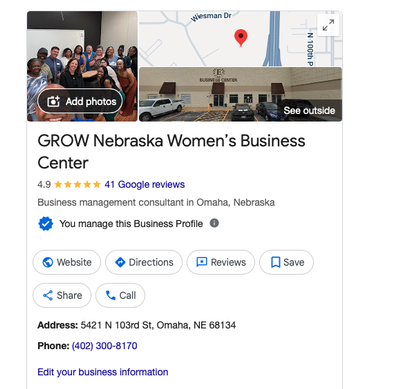Screen dimensions: 400x389
Task: Click the five-star rating display
Action: [x=77, y=184]
